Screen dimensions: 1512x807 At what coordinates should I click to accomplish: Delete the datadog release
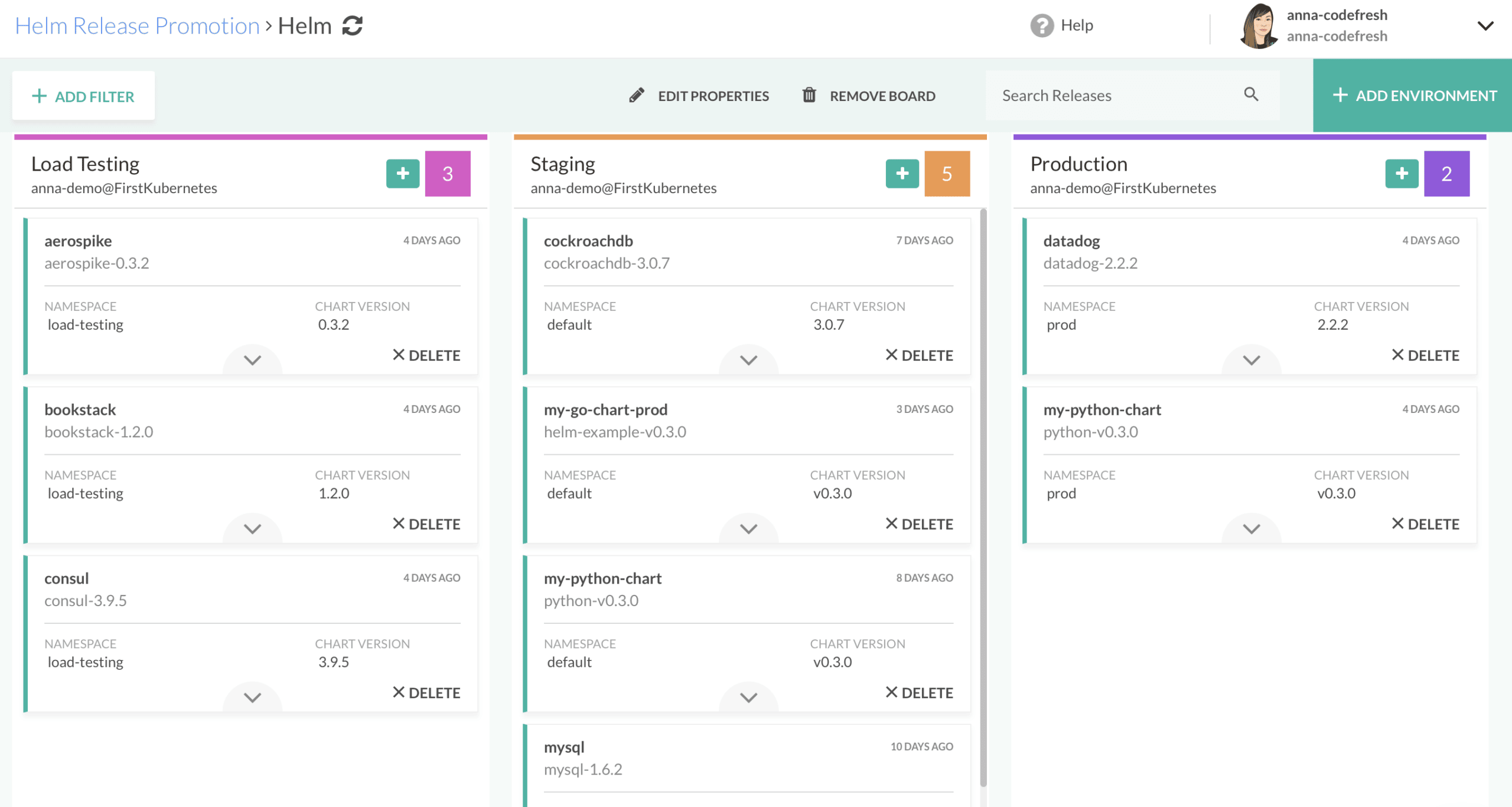tap(1426, 355)
